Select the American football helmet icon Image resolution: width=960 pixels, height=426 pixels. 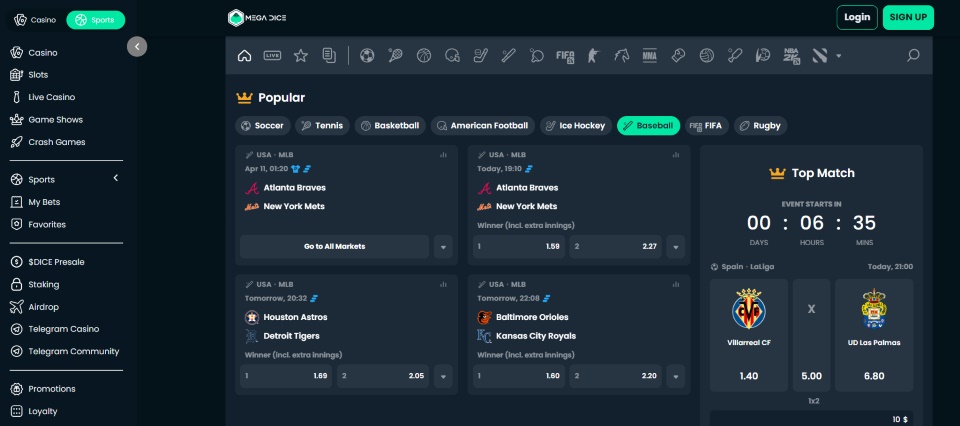click(452, 56)
